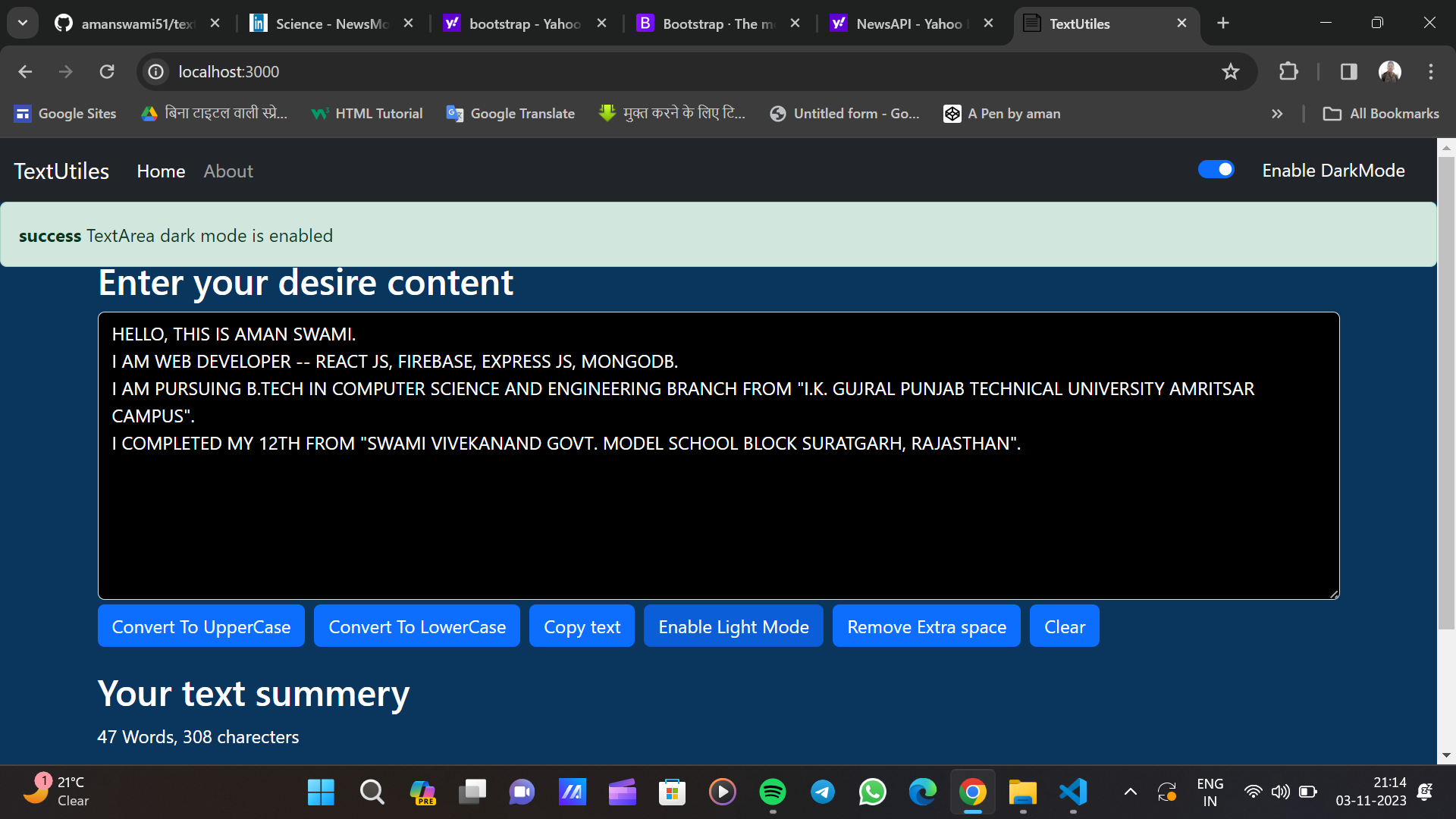Open File Explorer from the taskbar
This screenshot has height=819, width=1456.
point(1022,792)
